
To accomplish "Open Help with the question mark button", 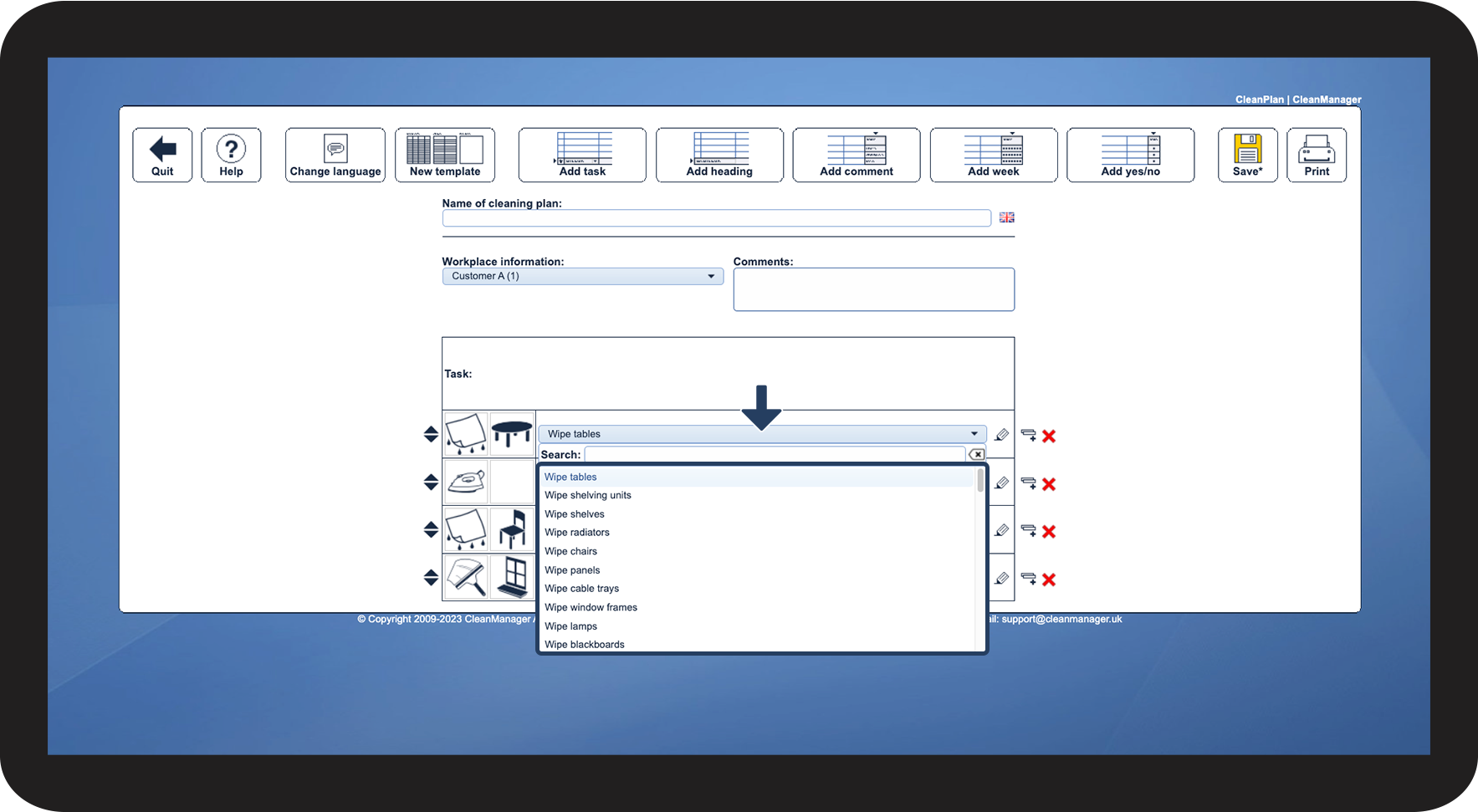I will pos(231,155).
